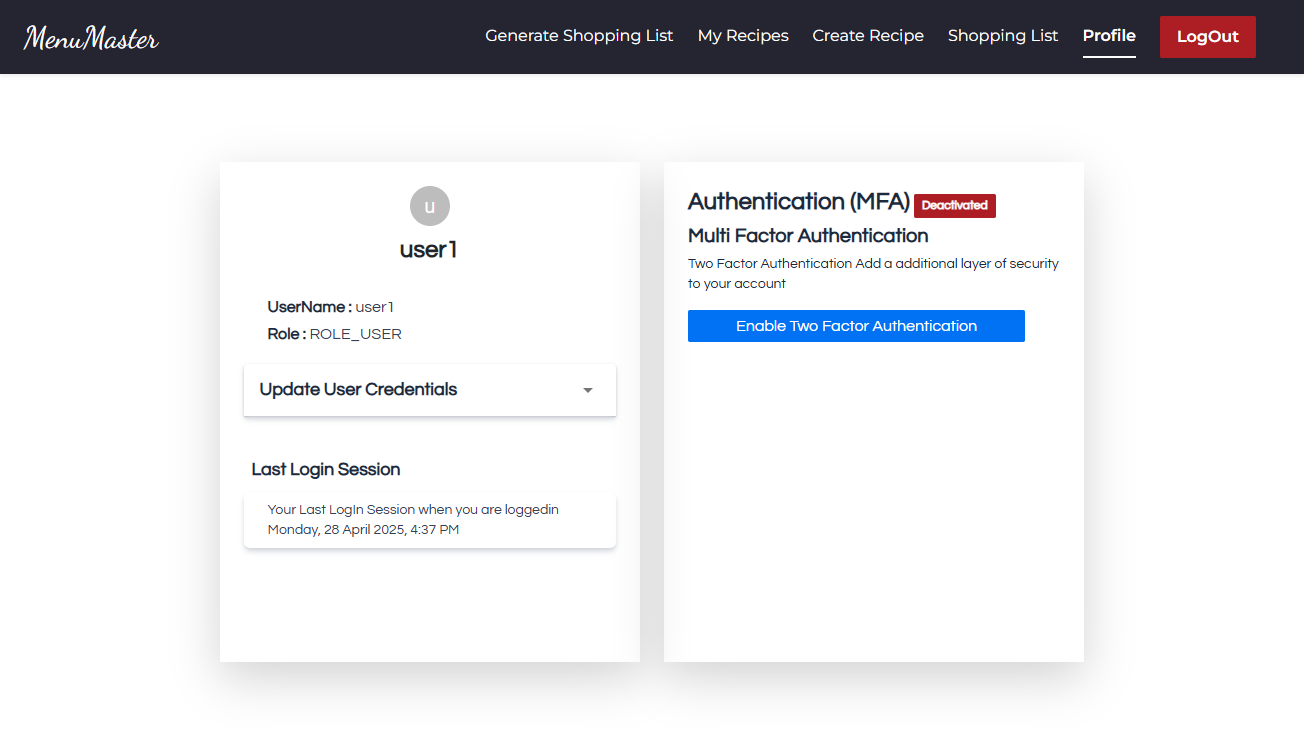Click the red LogOut button
This screenshot has width=1304, height=729.
[x=1208, y=37]
